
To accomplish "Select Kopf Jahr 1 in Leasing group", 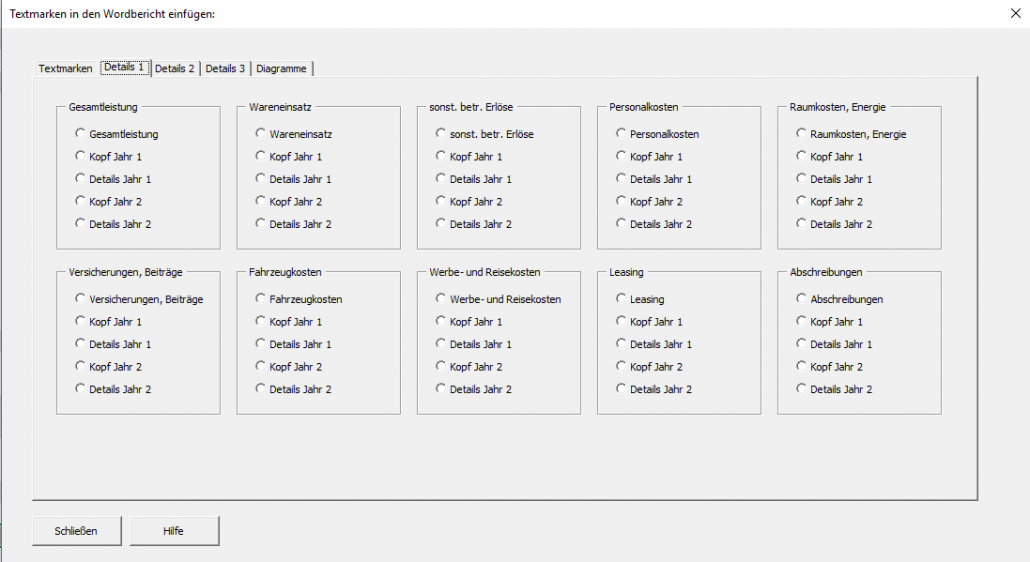I will [649, 322].
